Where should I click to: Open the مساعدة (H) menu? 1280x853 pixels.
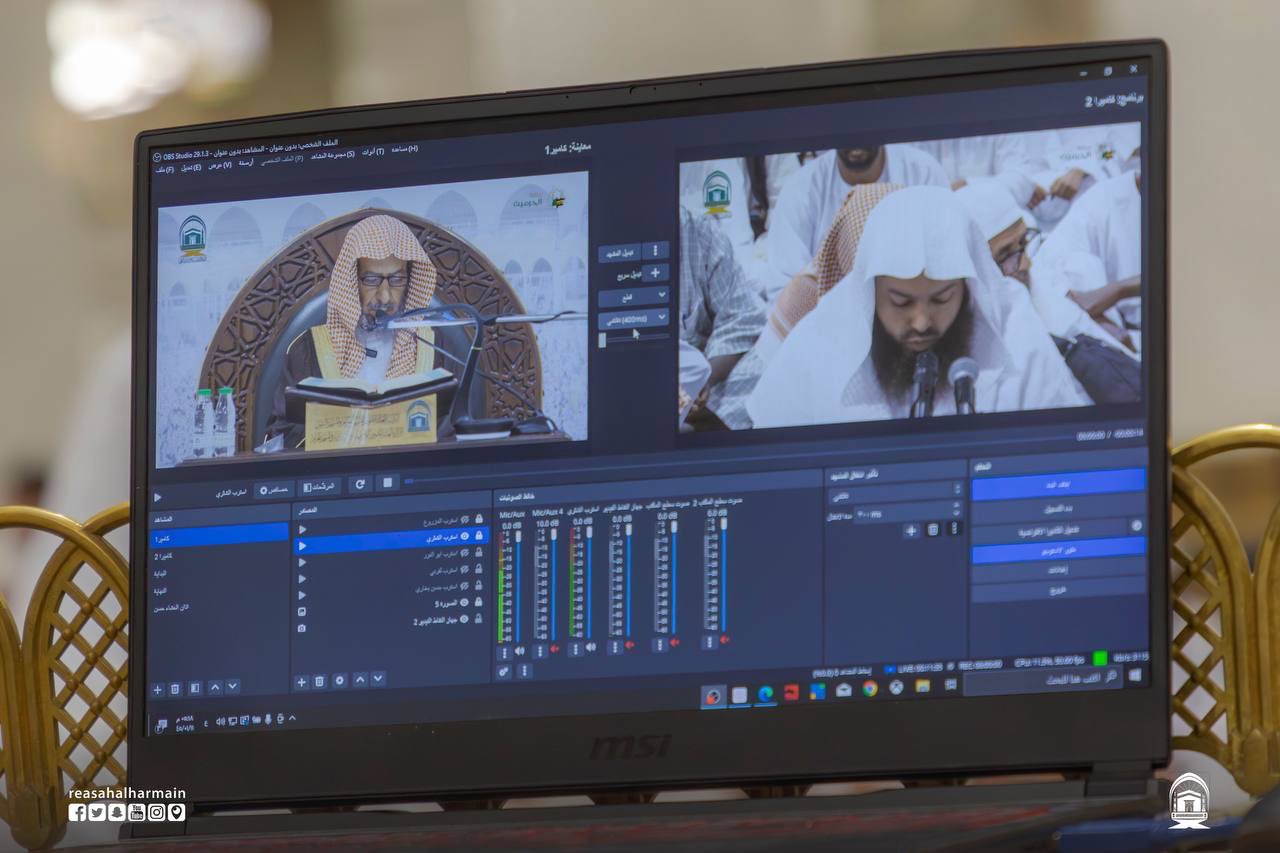click(x=404, y=149)
